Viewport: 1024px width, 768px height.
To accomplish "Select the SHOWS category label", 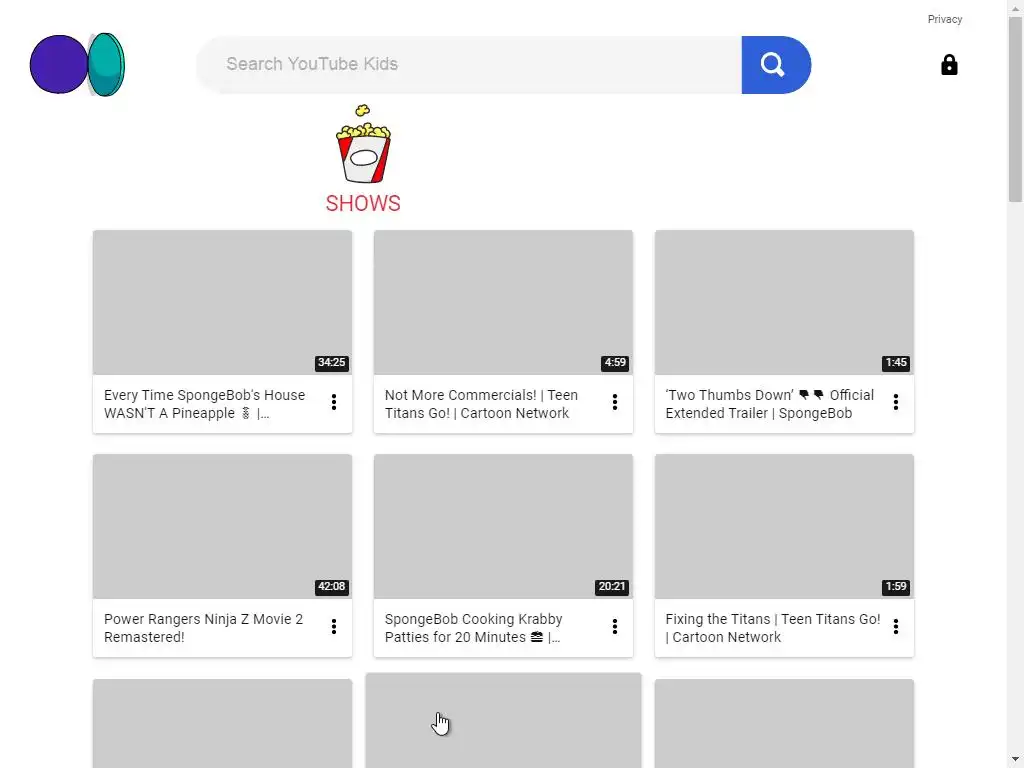I will coord(363,203).
